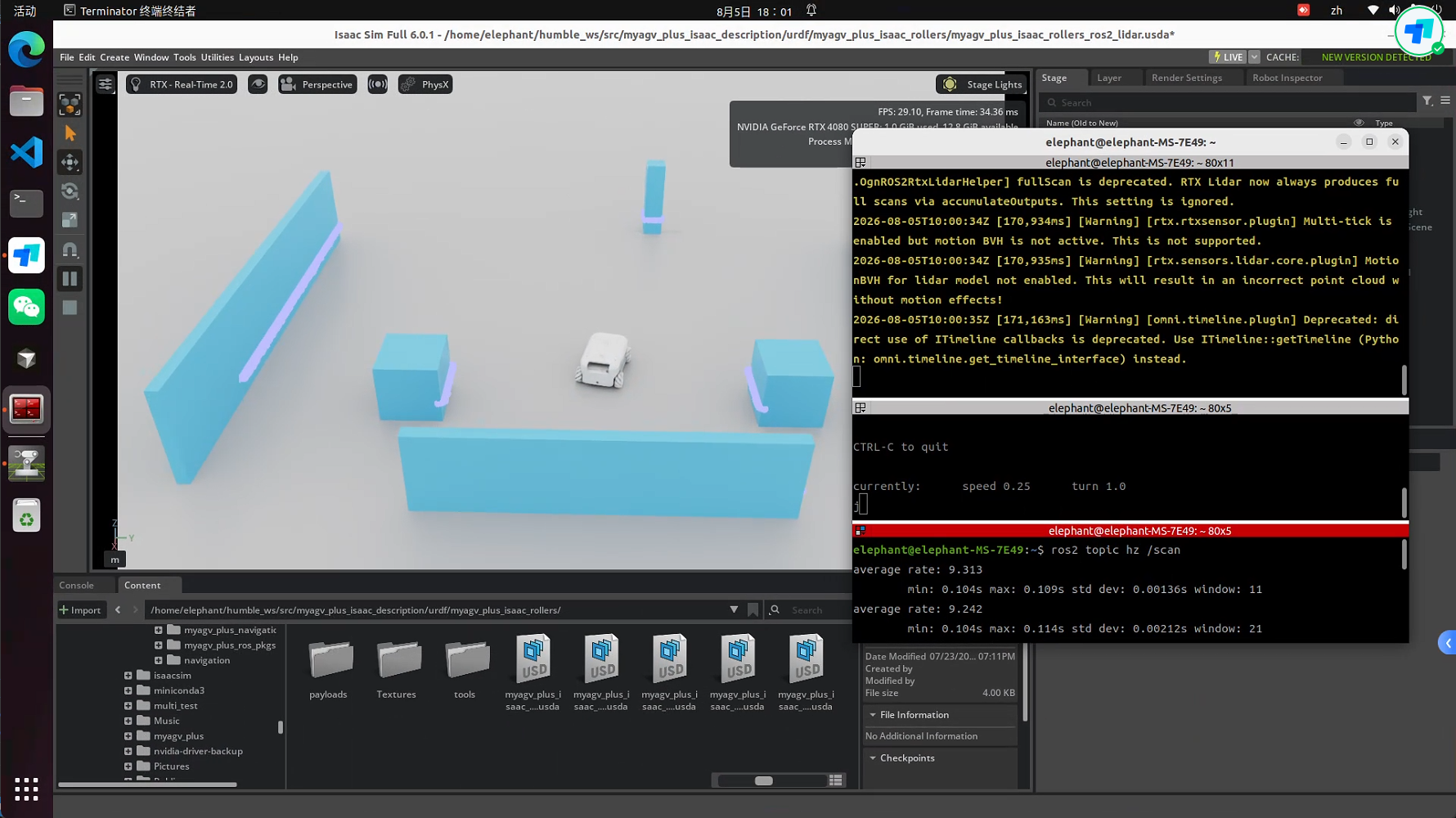The height and width of the screenshot is (818, 1456).
Task: Collapse the Checkpoints section
Action: pos(873,758)
